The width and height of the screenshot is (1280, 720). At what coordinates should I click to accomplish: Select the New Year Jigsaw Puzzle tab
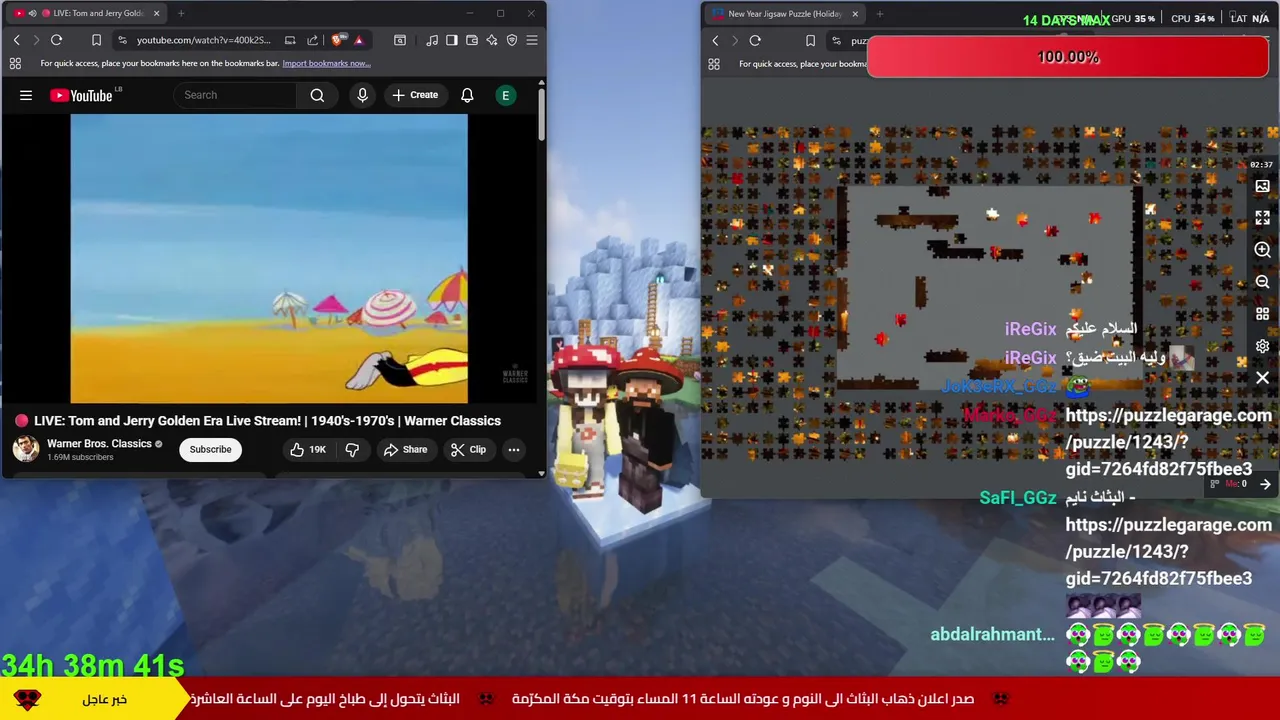784,14
